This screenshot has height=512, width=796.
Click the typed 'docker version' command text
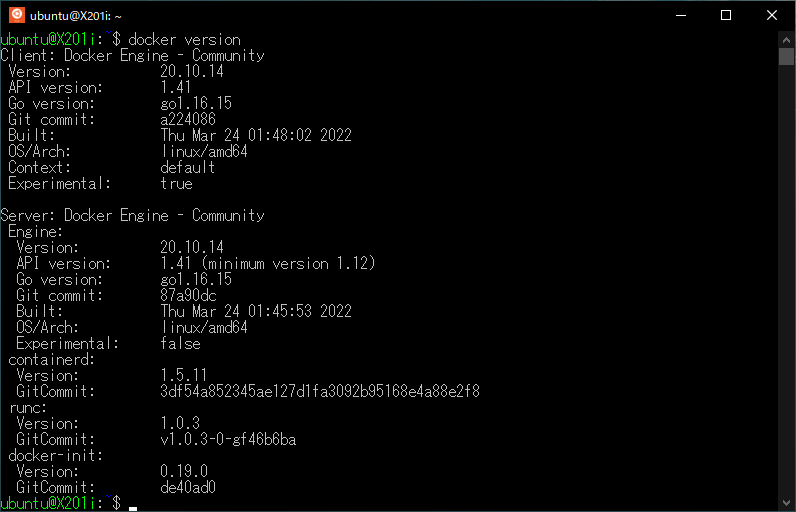tap(184, 39)
